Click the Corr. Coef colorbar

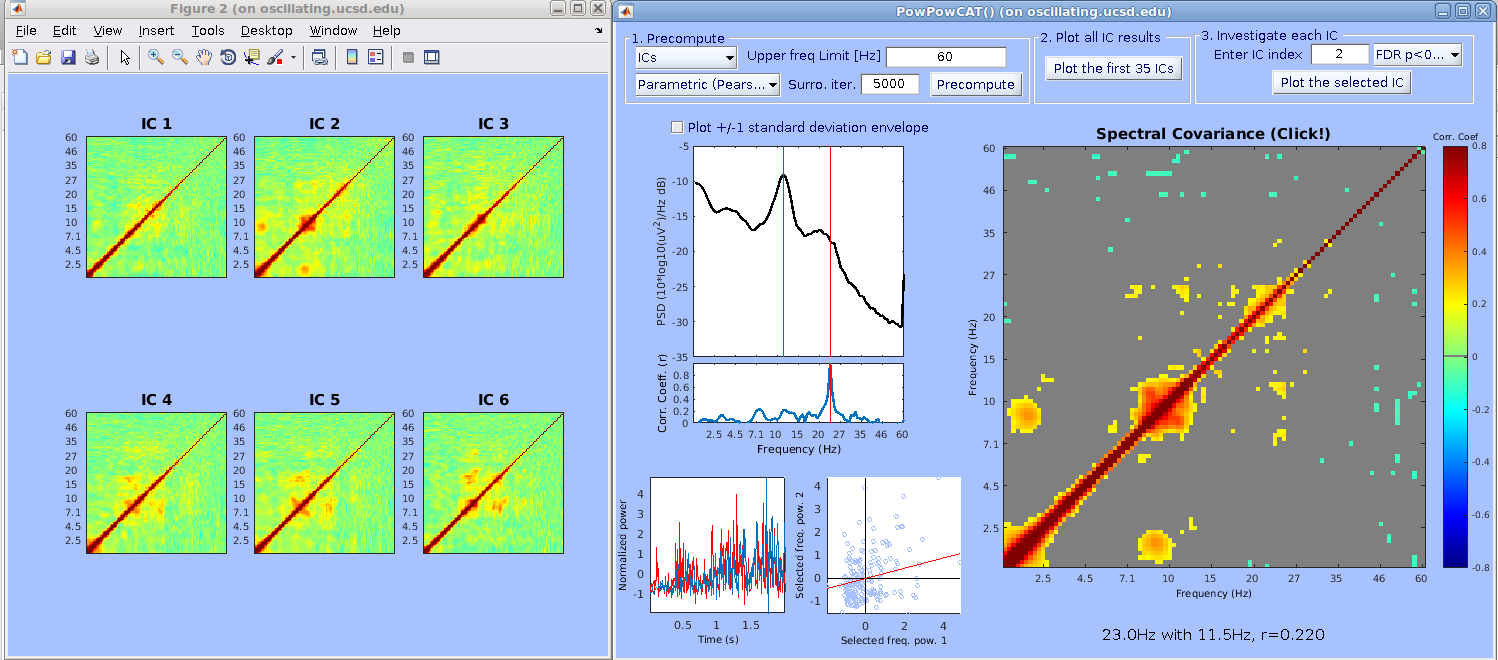coord(1457,357)
